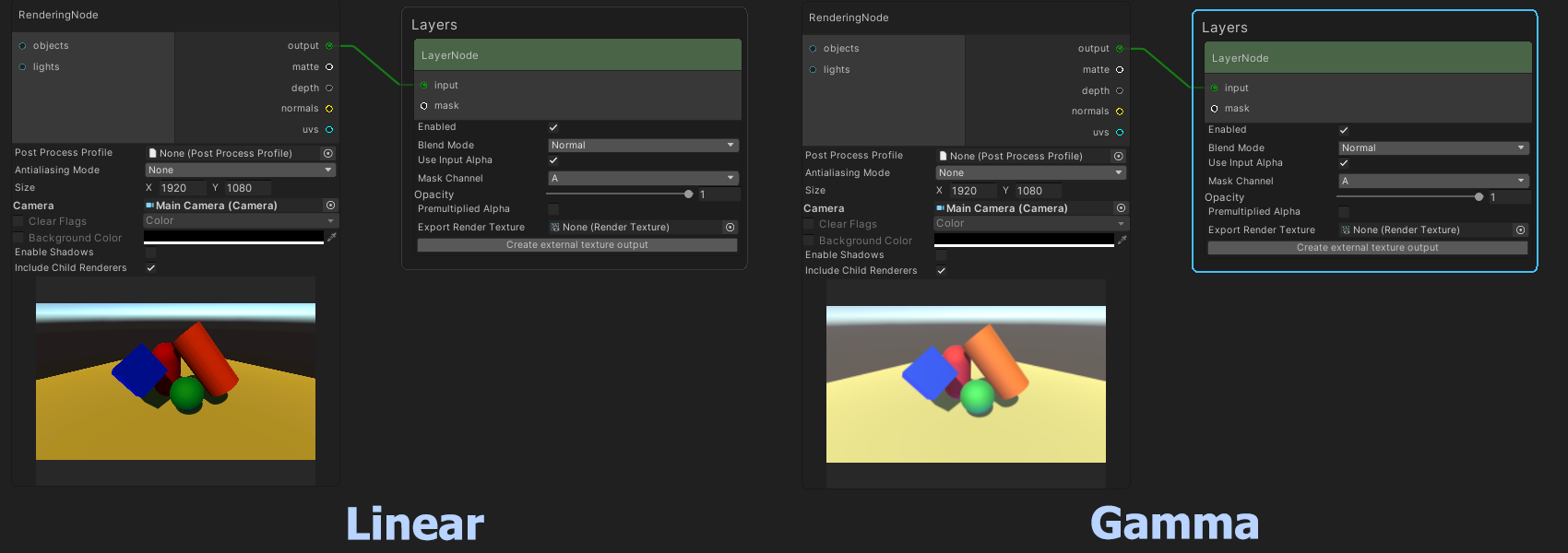Click the Size X field in right RenderingNode
This screenshot has width=1568, height=553.
coord(972,191)
